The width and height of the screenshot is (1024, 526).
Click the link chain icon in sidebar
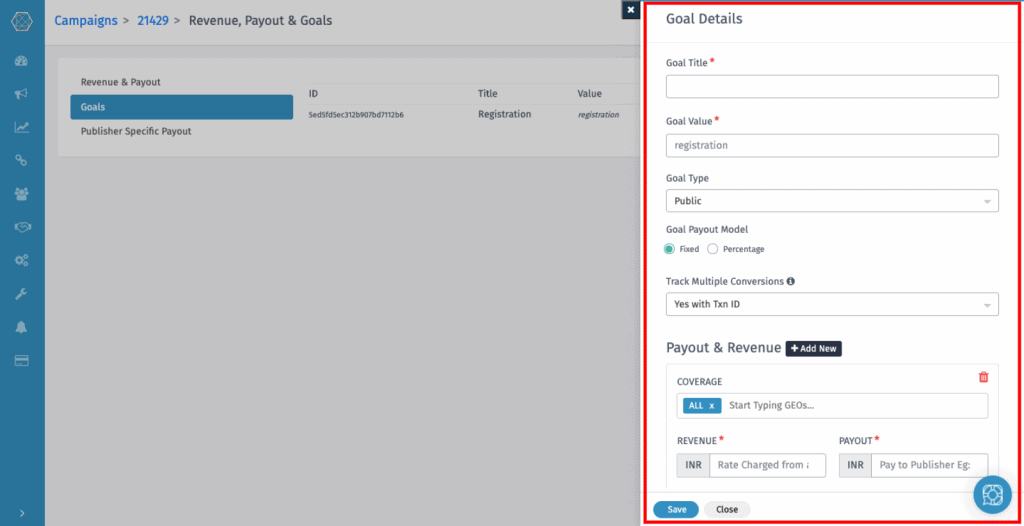(21, 160)
